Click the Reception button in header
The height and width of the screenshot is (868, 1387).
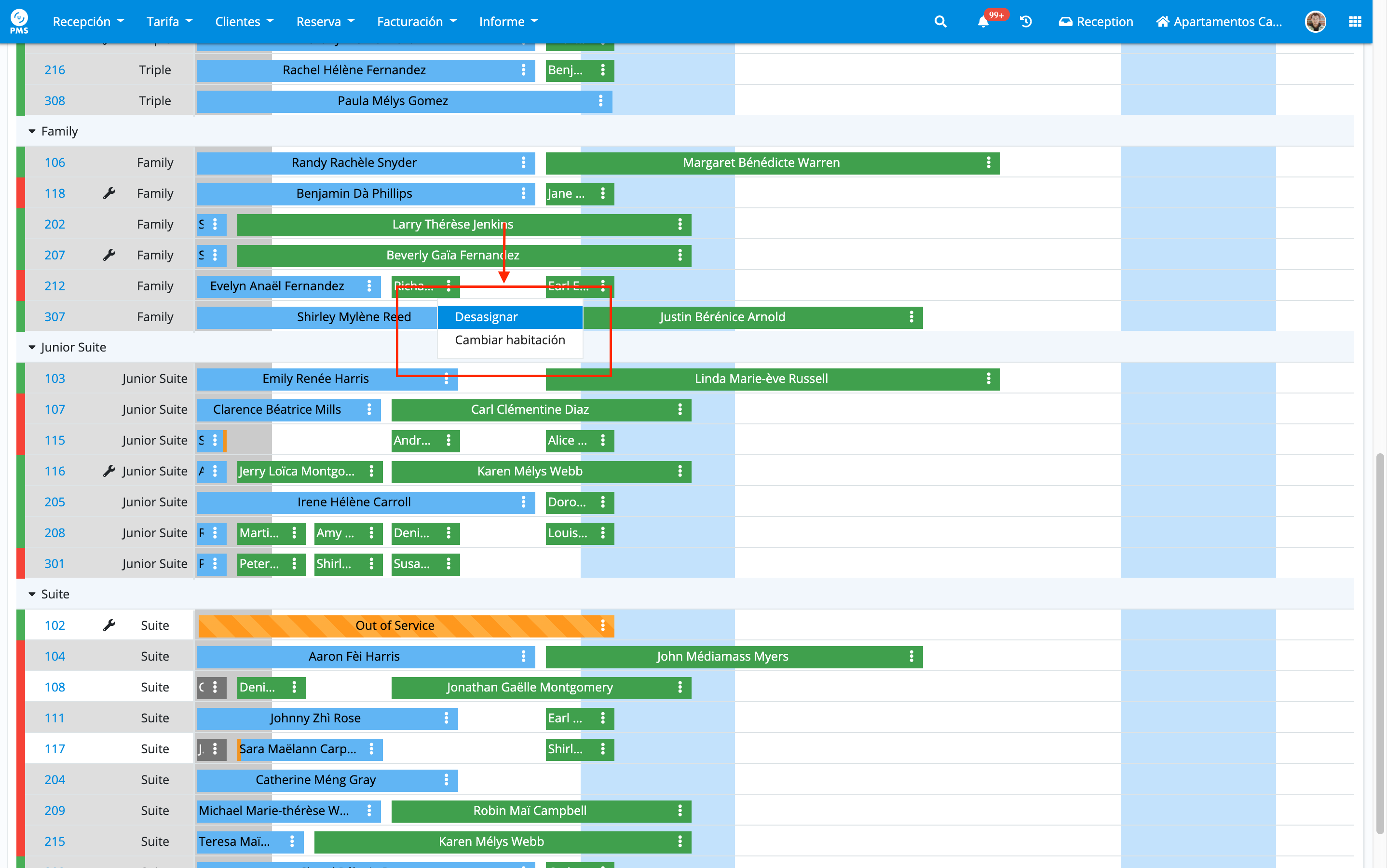coord(1096,22)
